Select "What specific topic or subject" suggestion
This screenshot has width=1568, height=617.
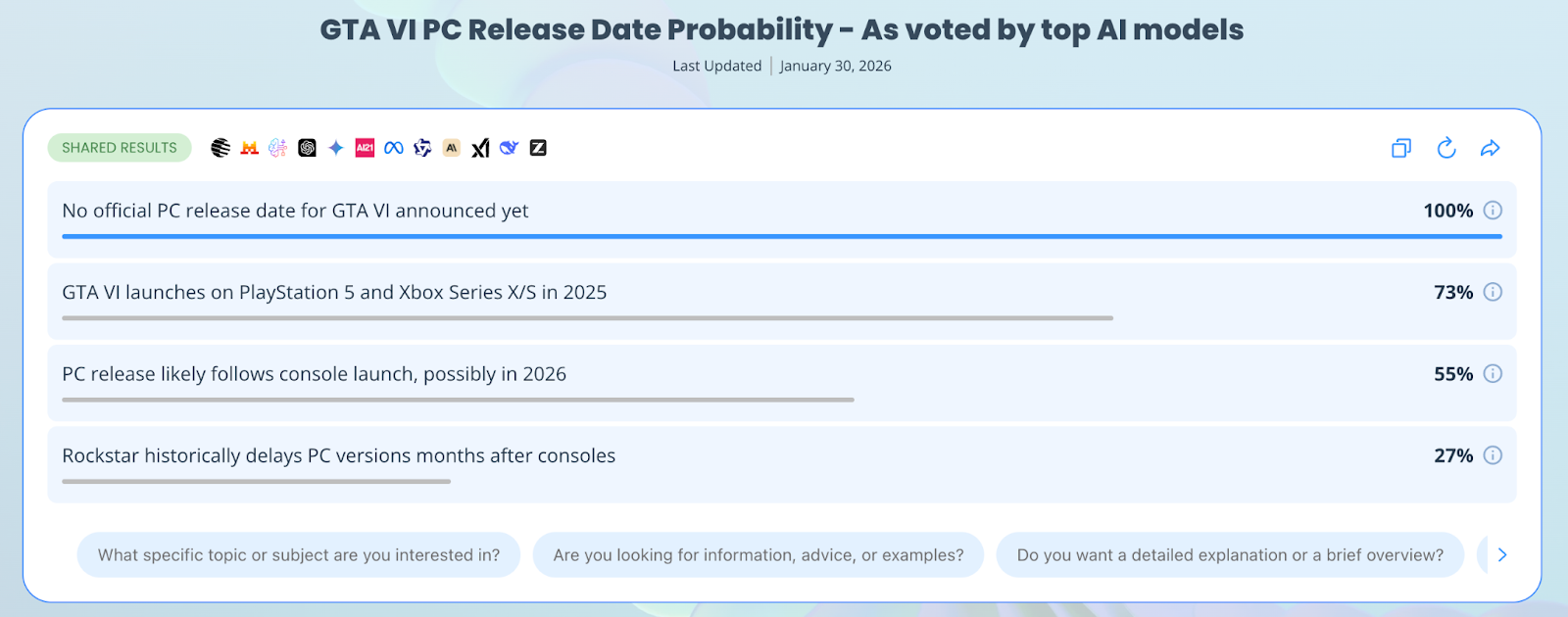point(299,555)
